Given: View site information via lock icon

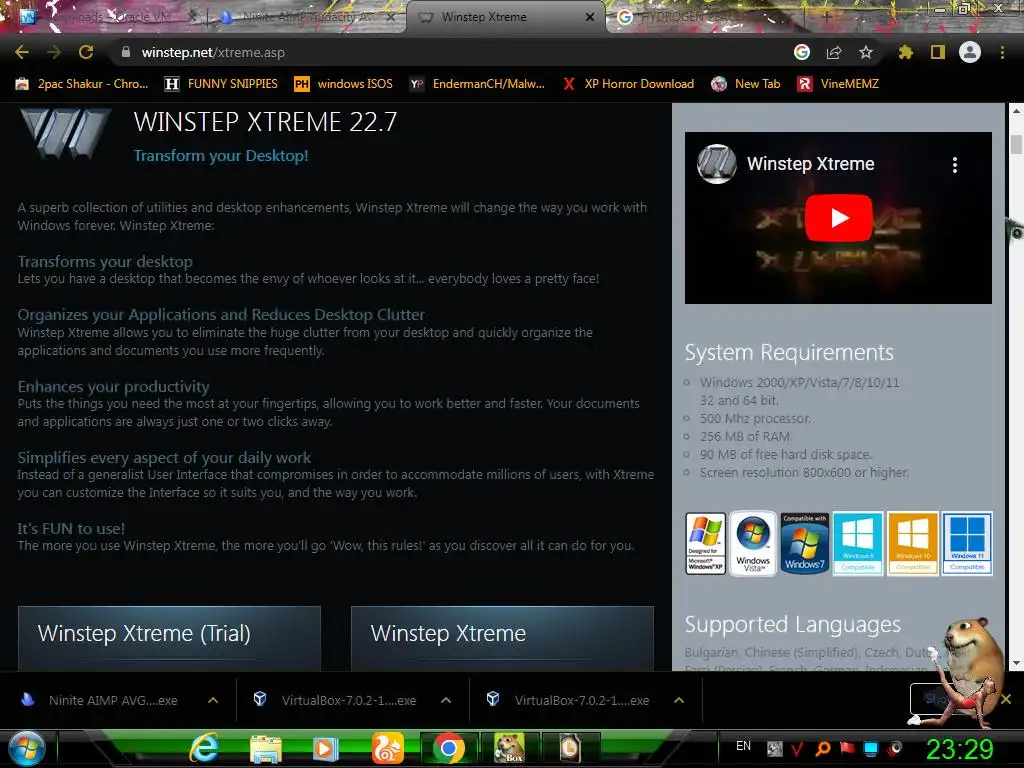Looking at the screenshot, I should pos(126,52).
